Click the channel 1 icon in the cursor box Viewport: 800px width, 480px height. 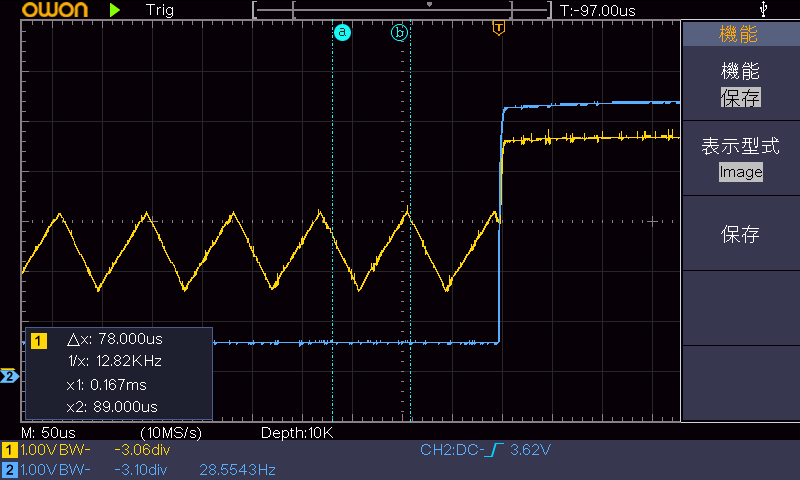(x=39, y=341)
